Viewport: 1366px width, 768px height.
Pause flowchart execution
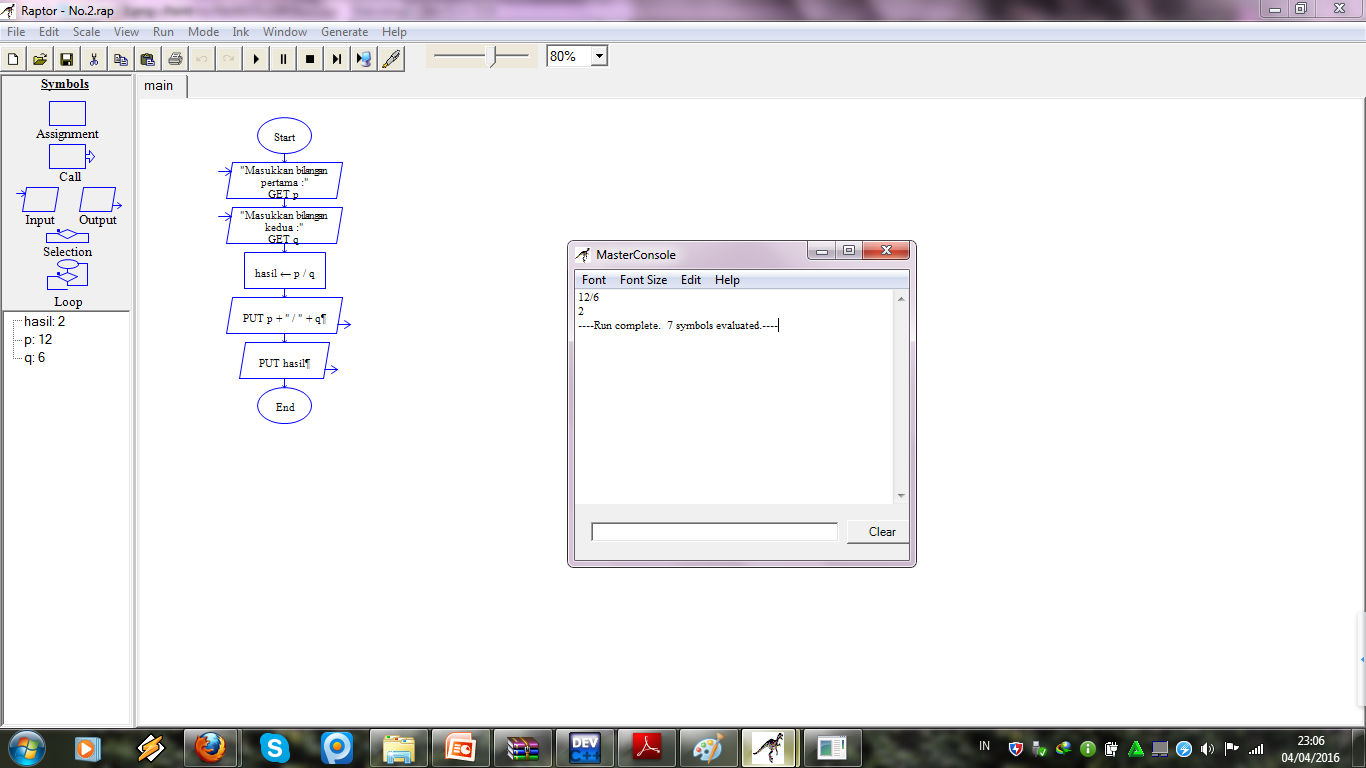point(283,59)
